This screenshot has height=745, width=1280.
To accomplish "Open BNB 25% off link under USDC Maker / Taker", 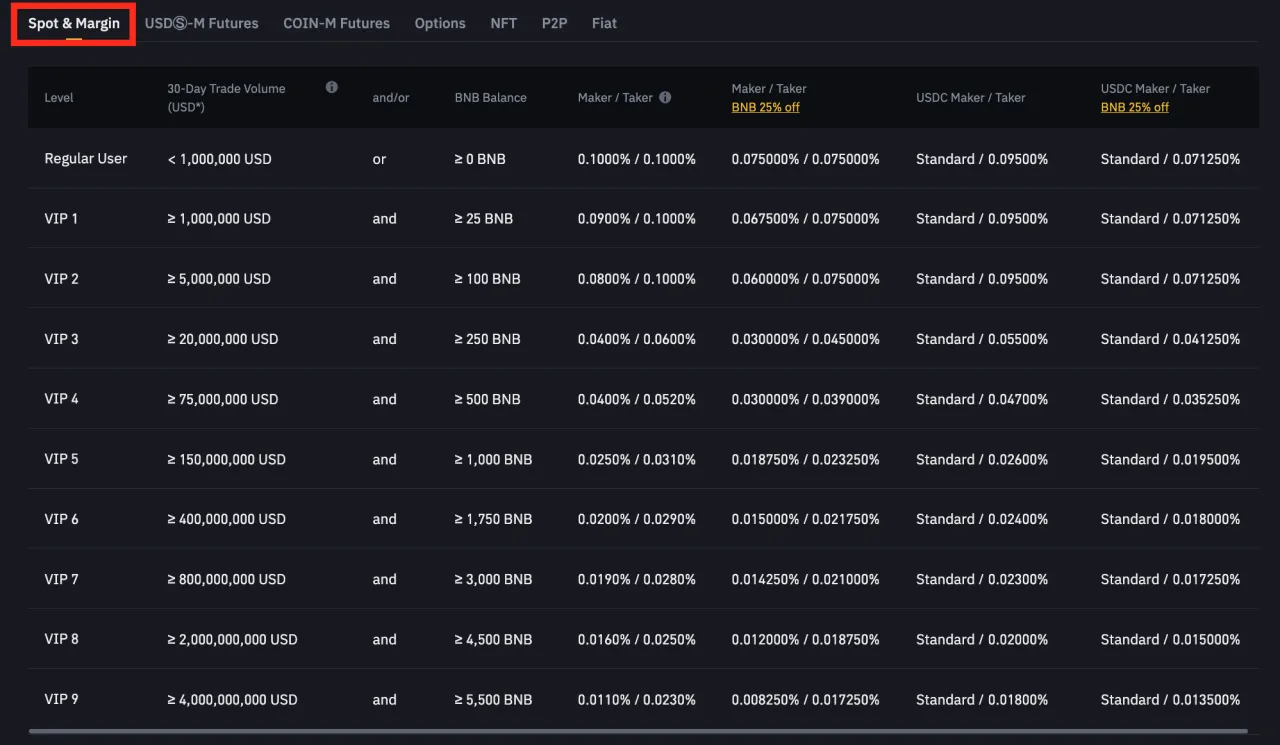I will pyautogui.click(x=1135, y=107).
